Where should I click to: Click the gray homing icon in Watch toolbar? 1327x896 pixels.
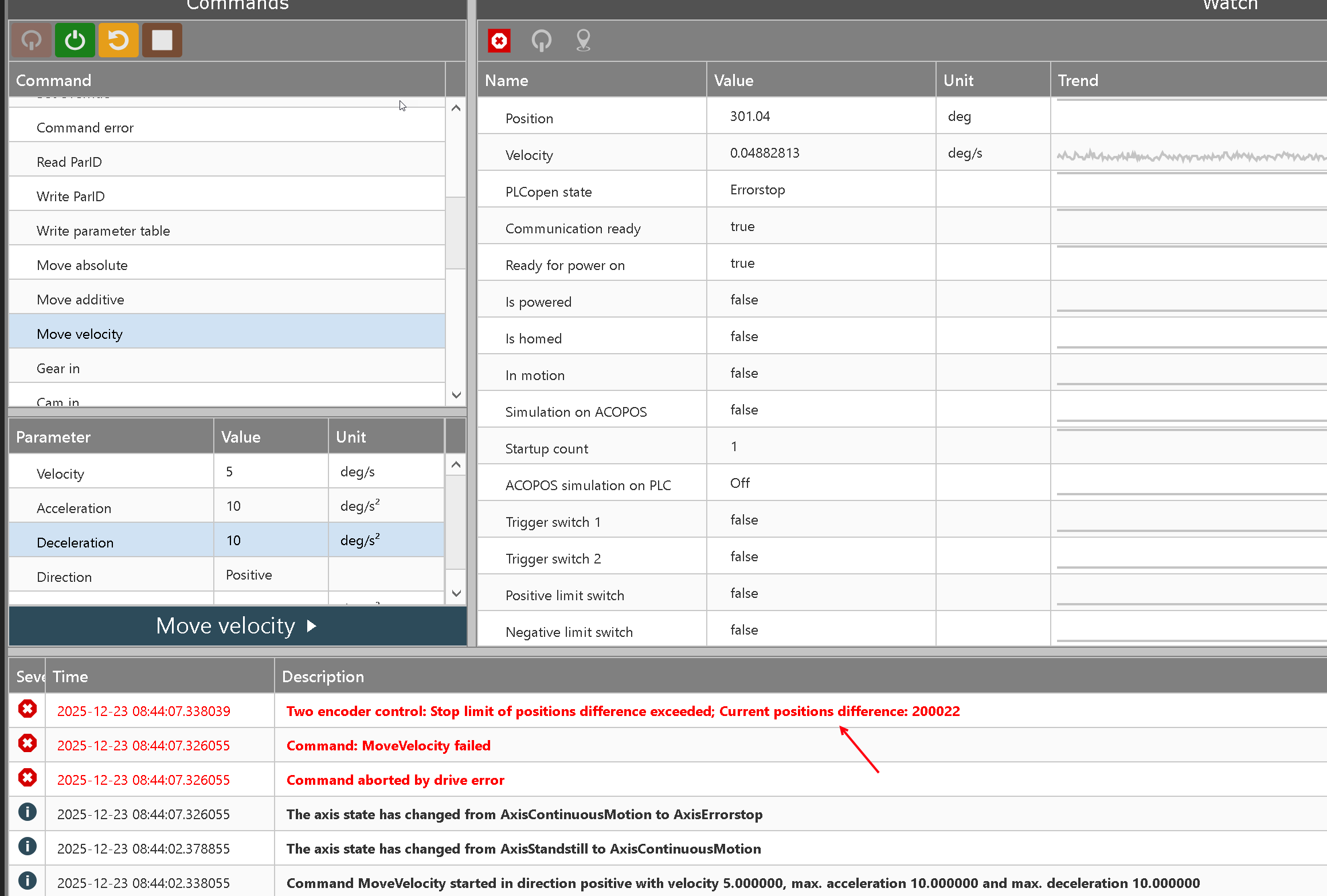pos(541,41)
